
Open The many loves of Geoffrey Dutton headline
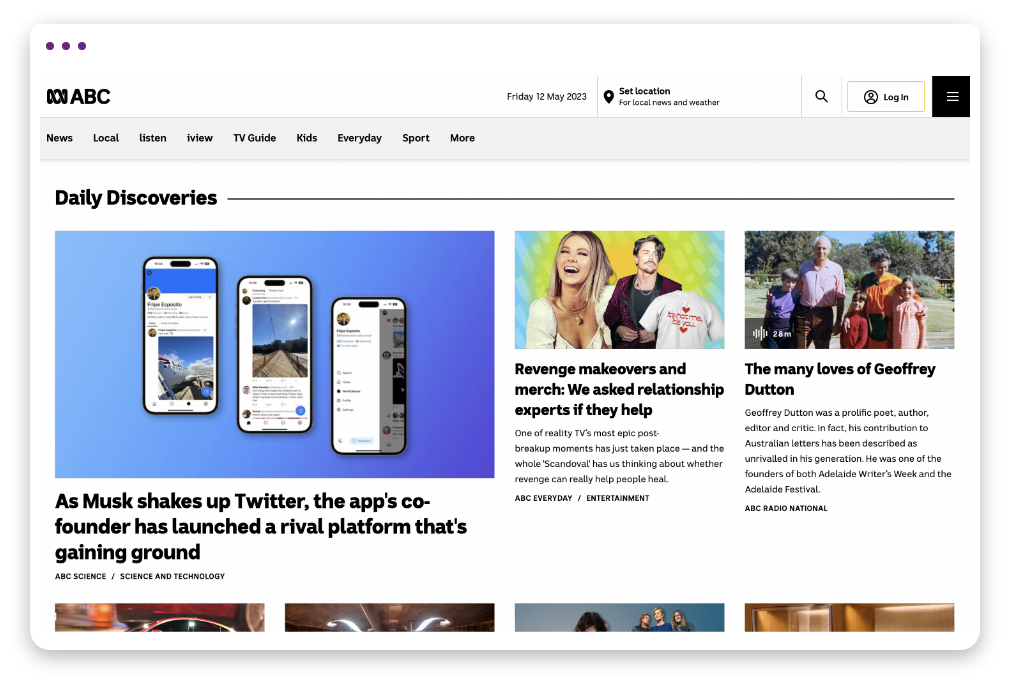coord(840,379)
